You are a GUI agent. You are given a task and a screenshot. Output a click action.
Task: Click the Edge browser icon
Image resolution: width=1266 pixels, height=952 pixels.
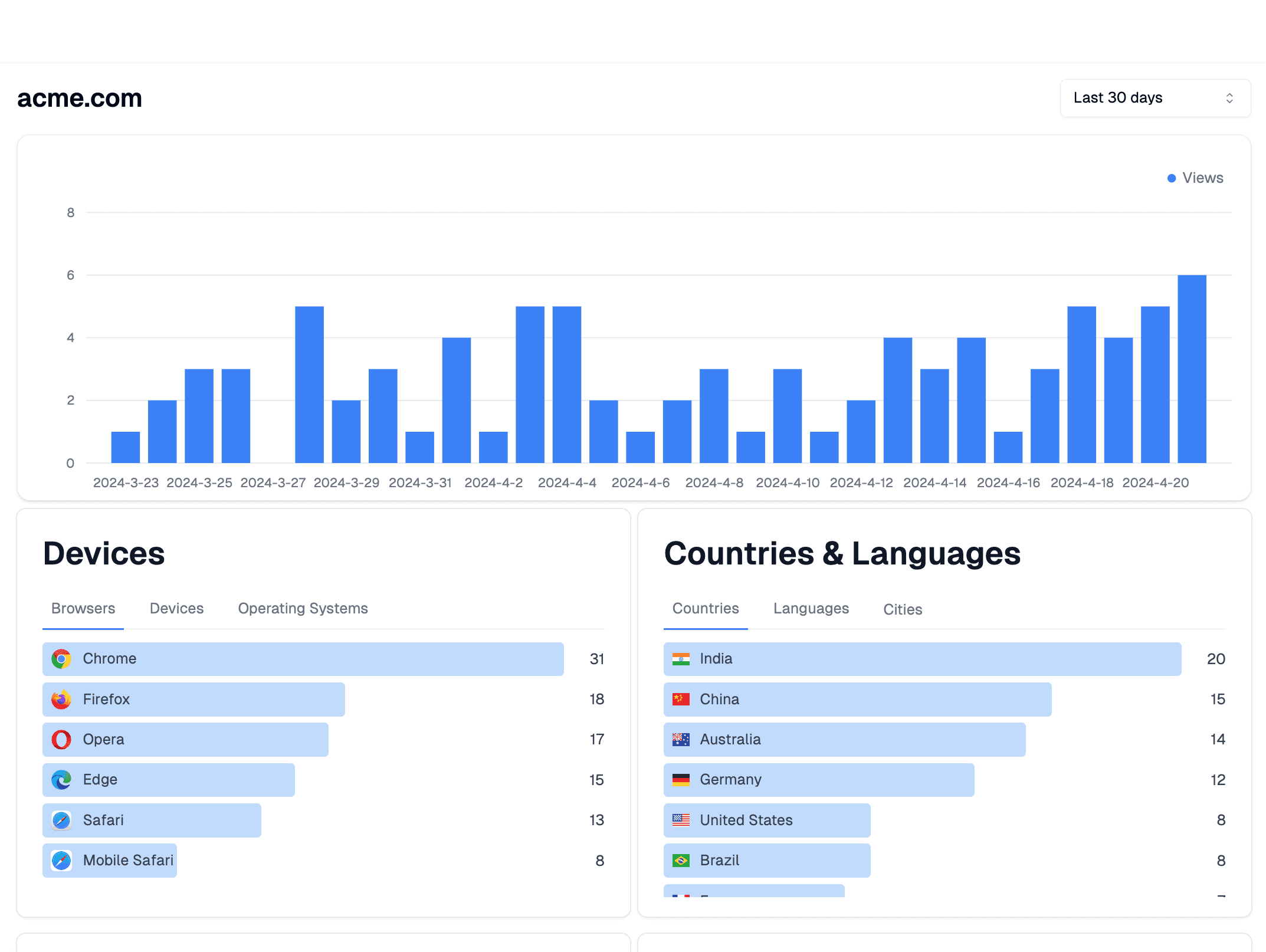(x=61, y=780)
